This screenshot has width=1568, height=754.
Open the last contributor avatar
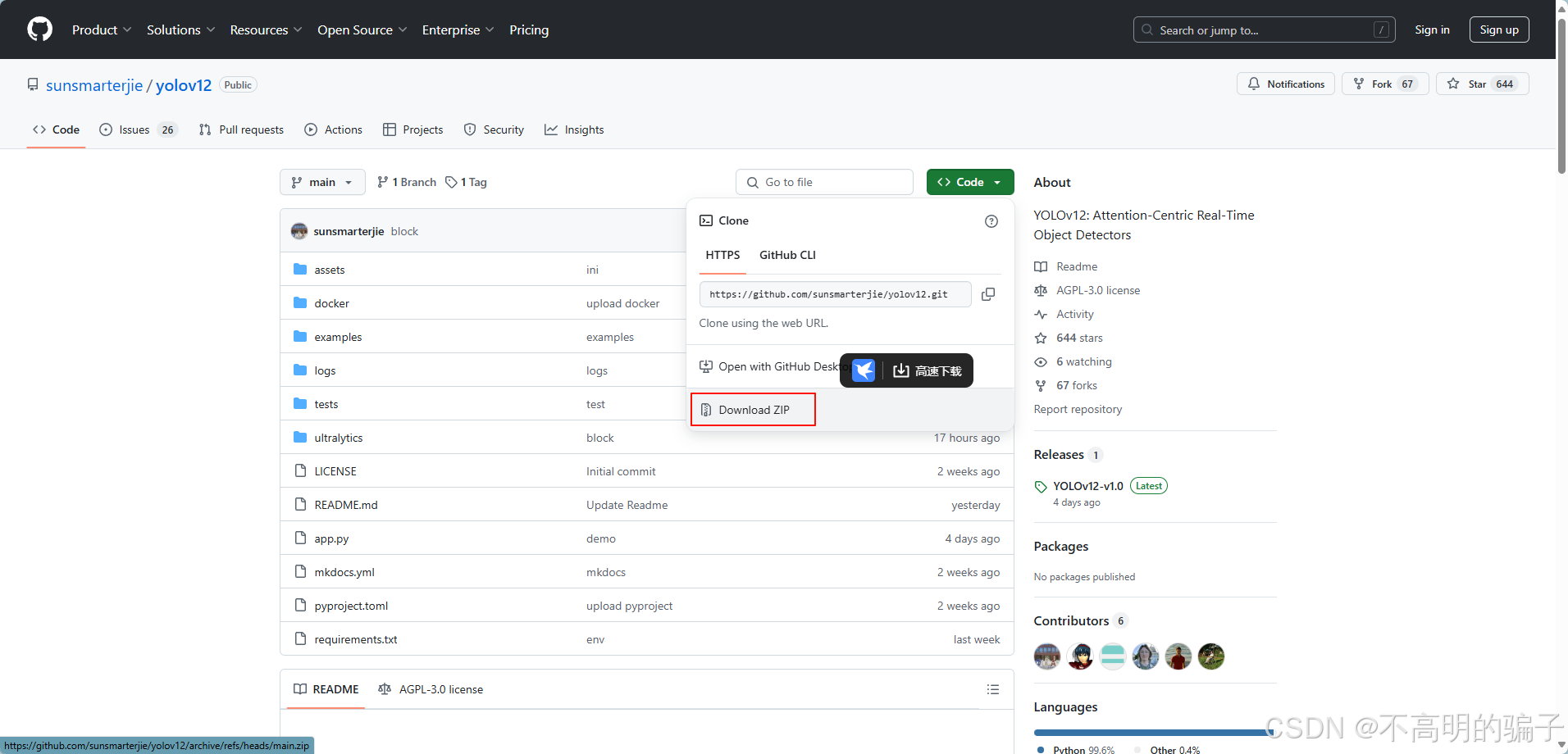point(1211,656)
